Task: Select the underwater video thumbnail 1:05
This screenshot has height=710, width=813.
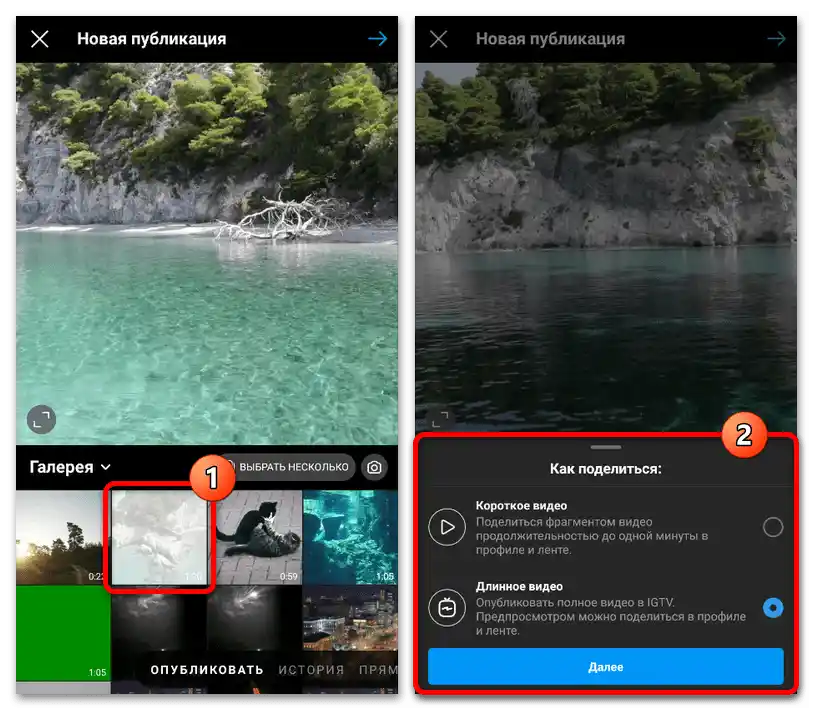Action: point(351,537)
